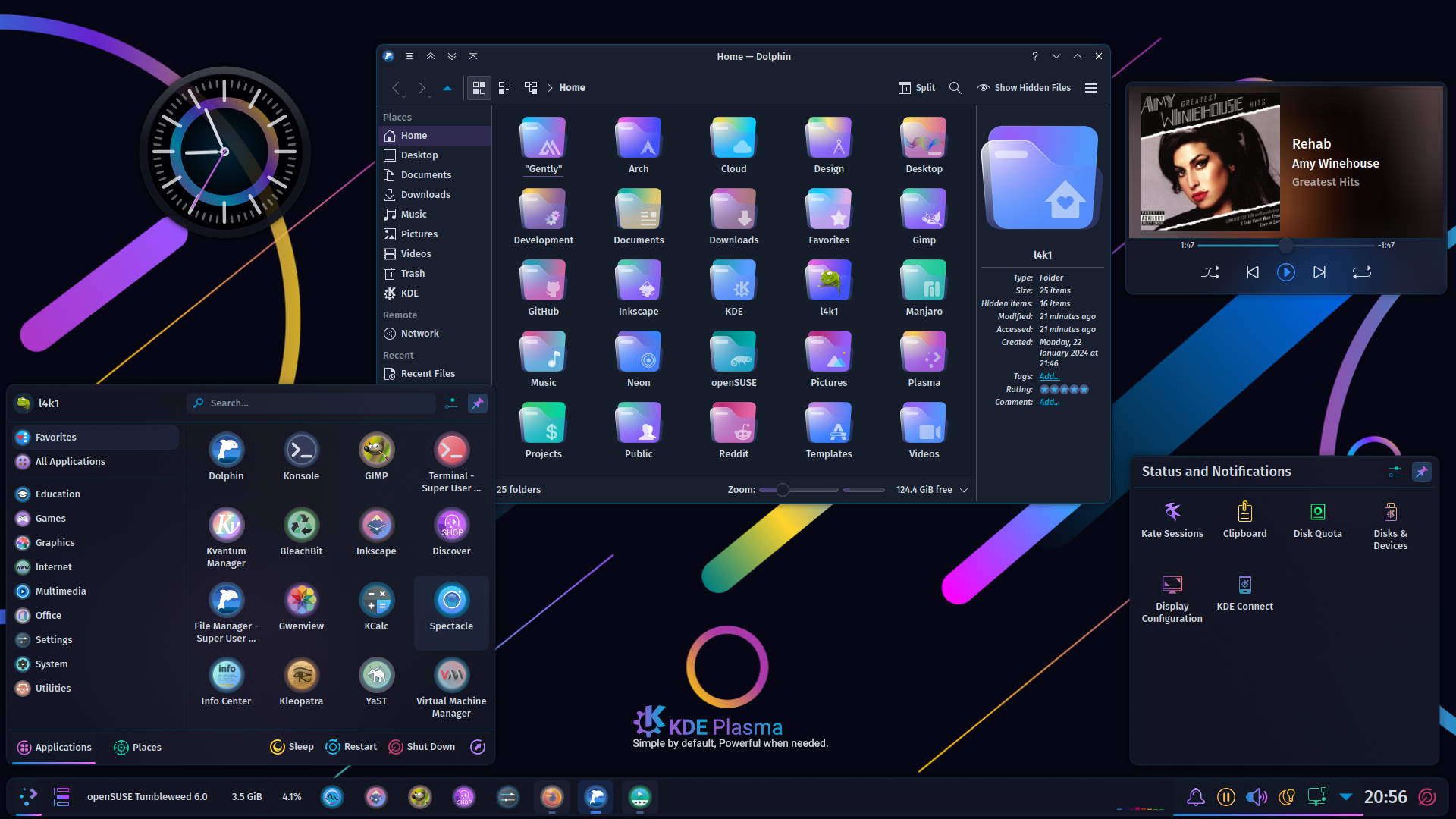Click the Home breadcrumb chevron in Dolphin
Screen dimensions: 1456x819
550,88
